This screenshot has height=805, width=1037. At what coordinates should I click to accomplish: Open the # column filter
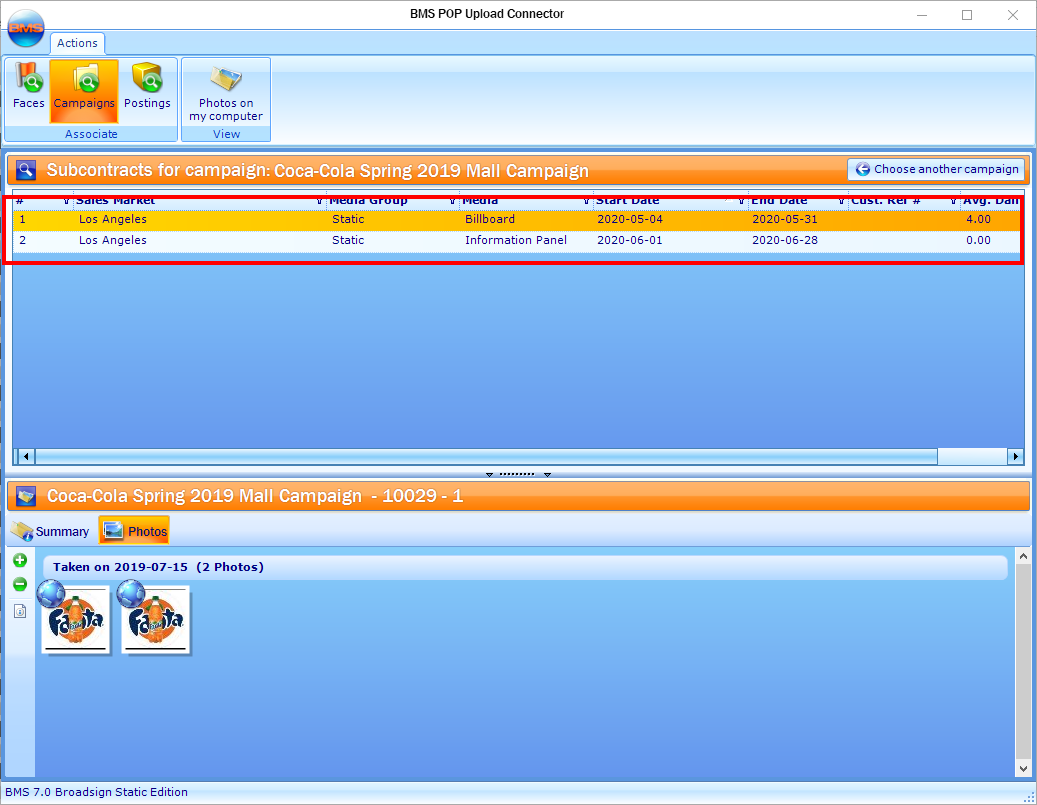pyautogui.click(x=66, y=200)
